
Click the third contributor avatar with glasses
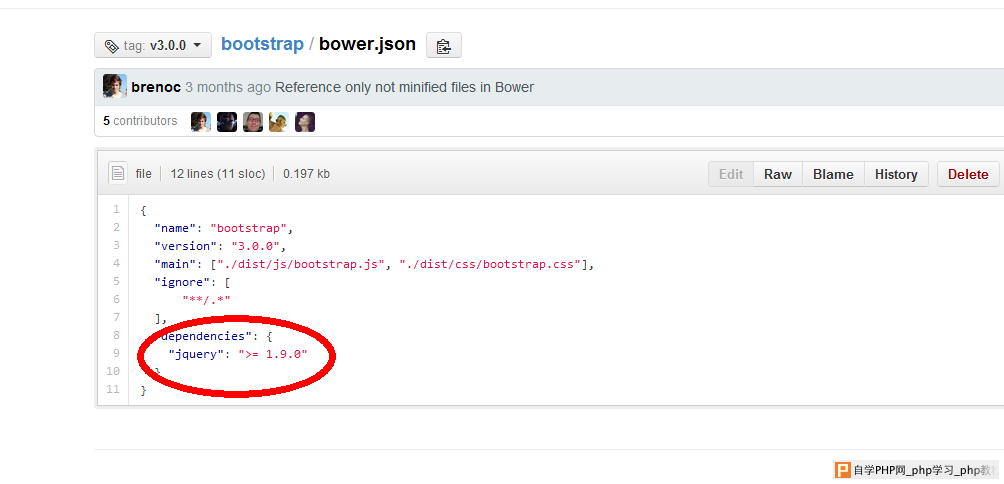(x=253, y=122)
